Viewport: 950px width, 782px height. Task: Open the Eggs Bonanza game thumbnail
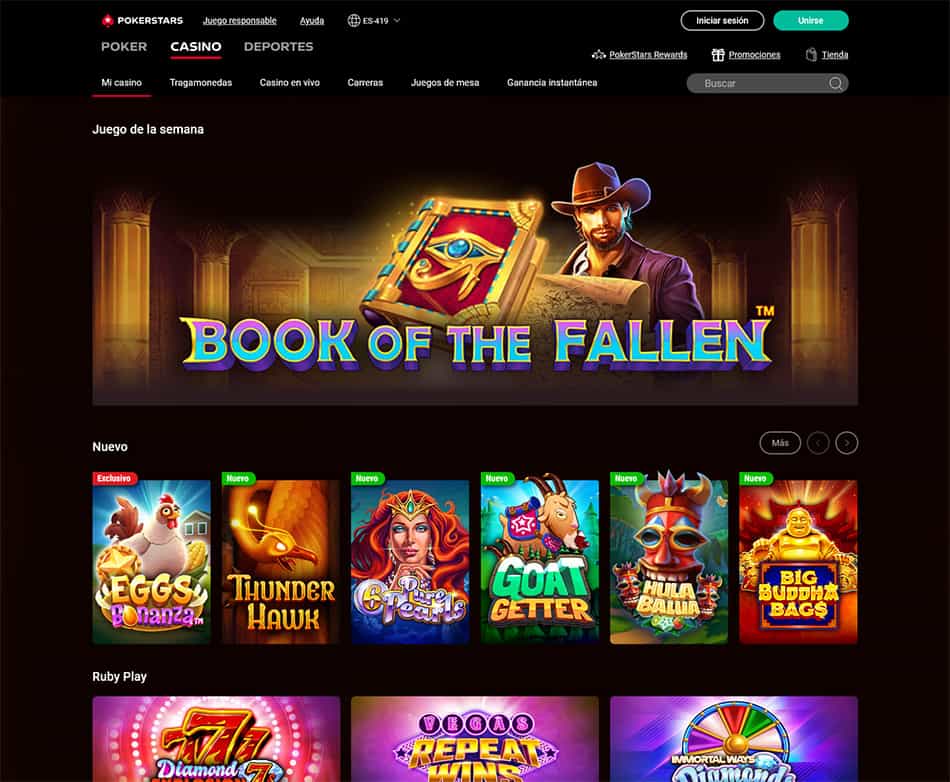click(151, 558)
